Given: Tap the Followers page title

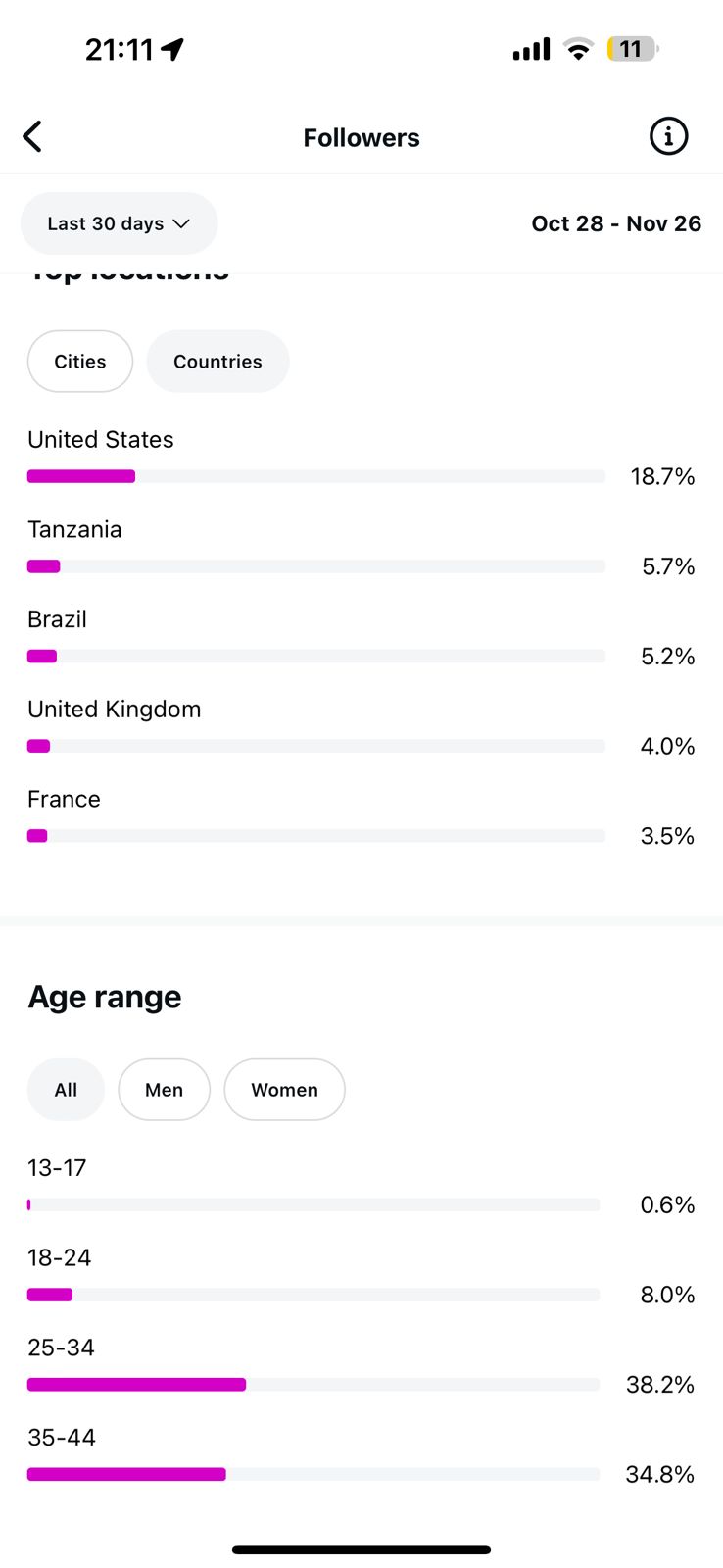Looking at the screenshot, I should 361,138.
